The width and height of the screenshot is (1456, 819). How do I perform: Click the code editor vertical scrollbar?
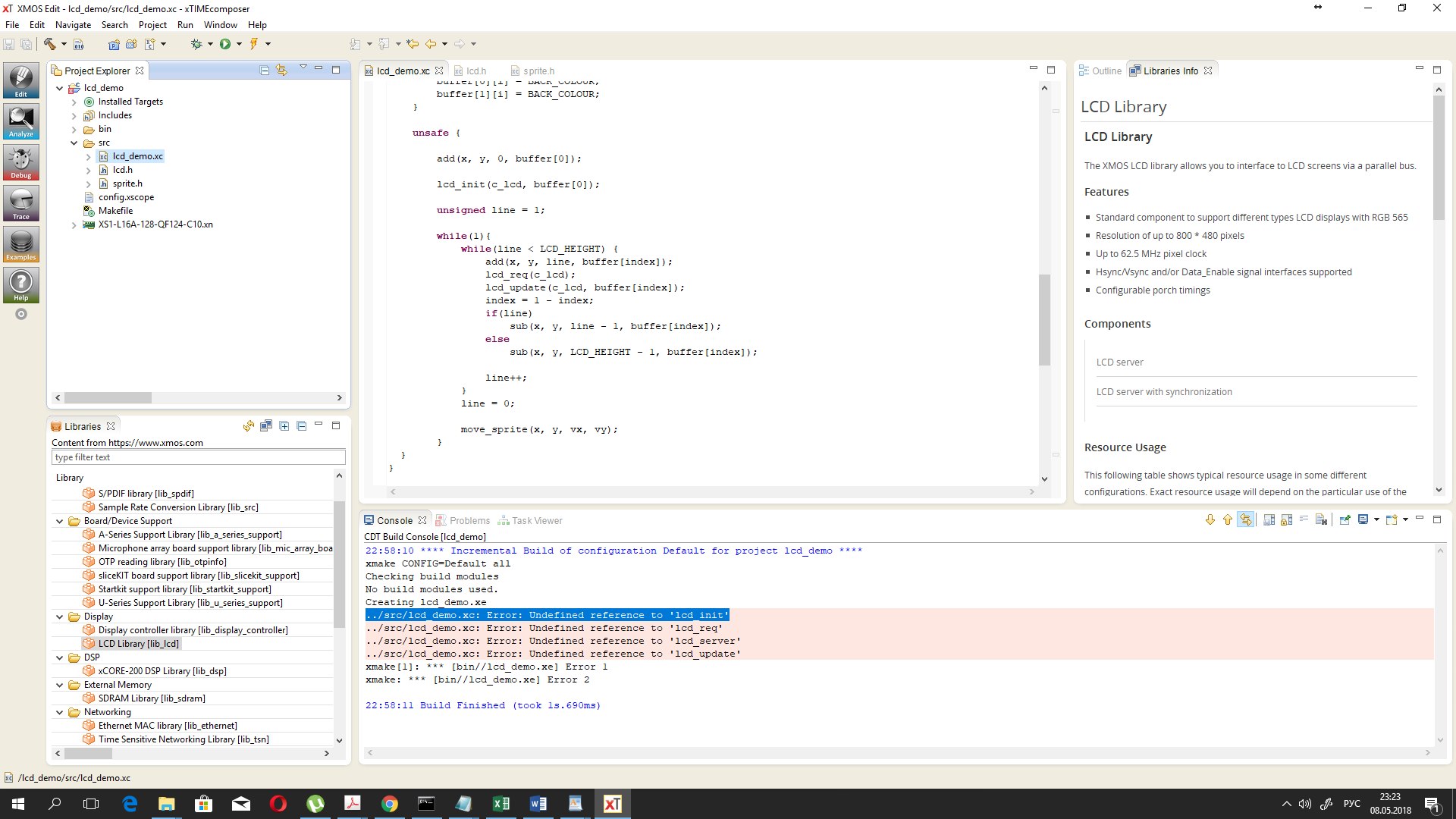1044,320
